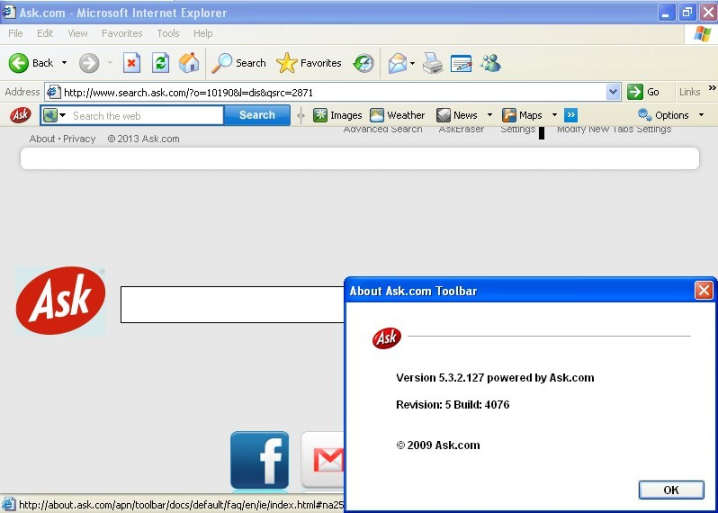Open the View menu

[x=77, y=33]
